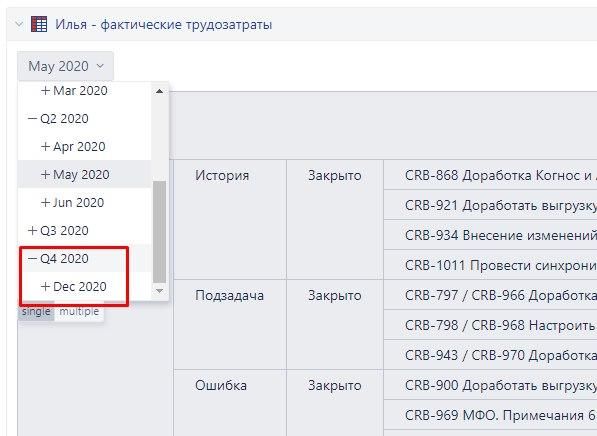Screen dimensions: 597x436
Task: Open issue CRB-943 / CRB-970 Доработка
Action: (501, 355)
